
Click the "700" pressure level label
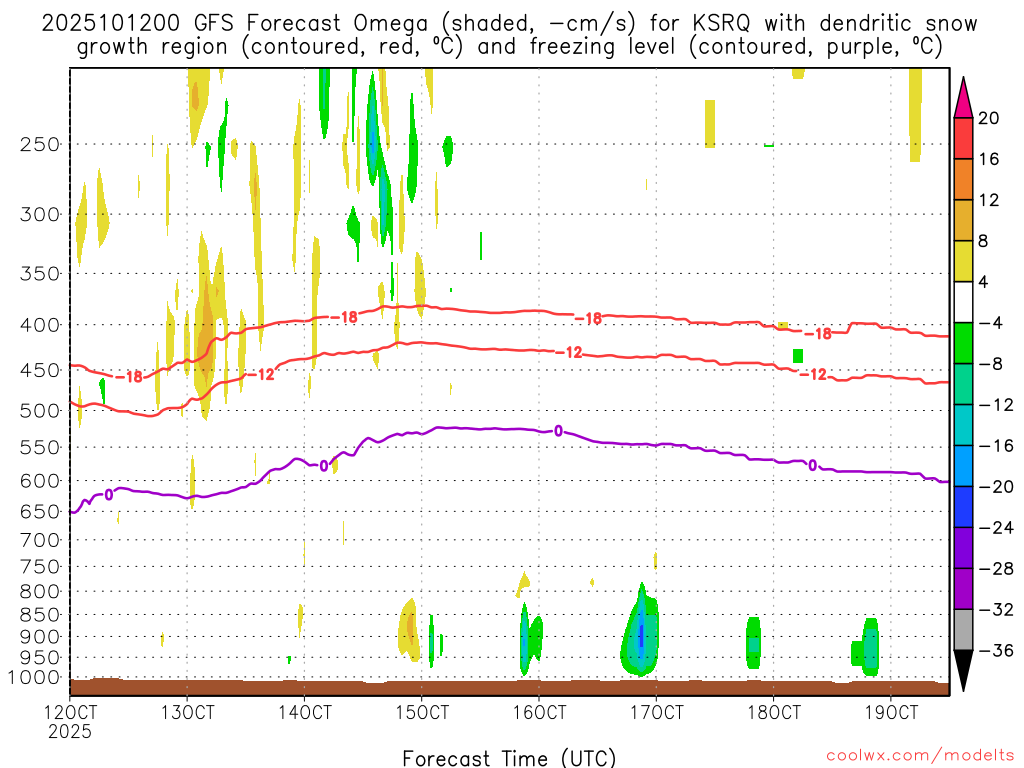pos(40,541)
